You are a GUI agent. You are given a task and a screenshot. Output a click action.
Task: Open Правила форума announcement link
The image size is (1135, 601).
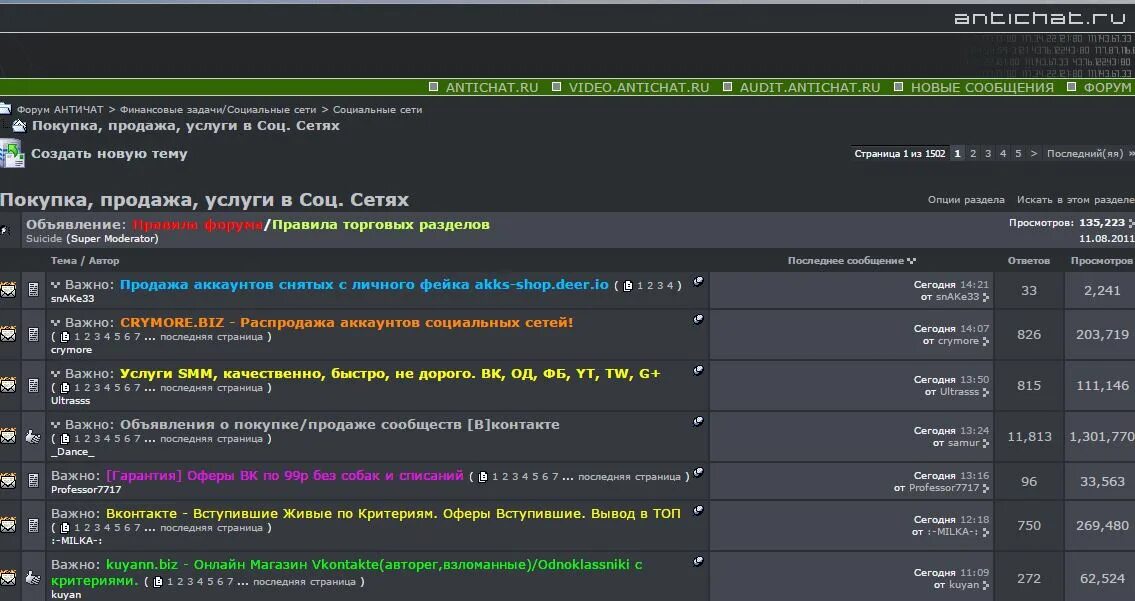point(197,224)
